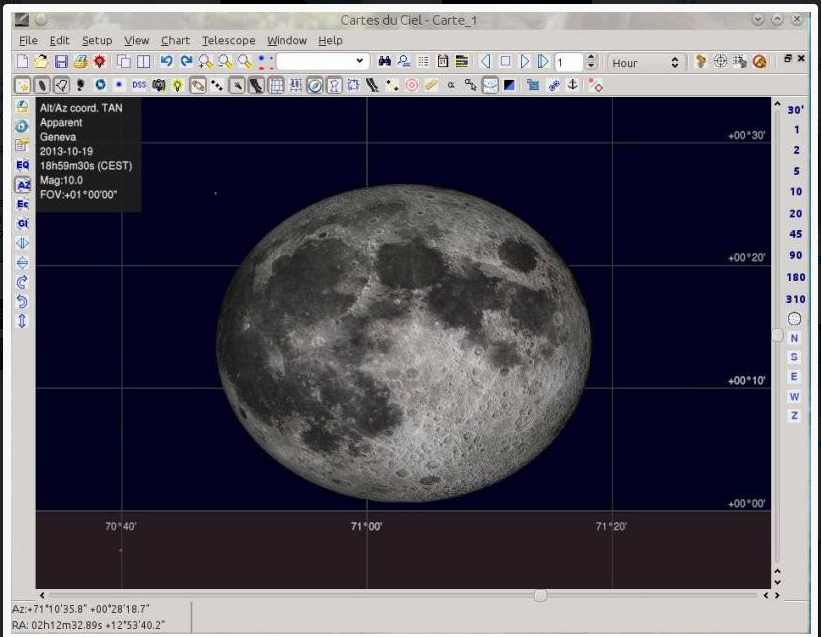Open advanced search with binoculars icon
Viewport: 821px width, 637px height.
pyautogui.click(x=384, y=61)
